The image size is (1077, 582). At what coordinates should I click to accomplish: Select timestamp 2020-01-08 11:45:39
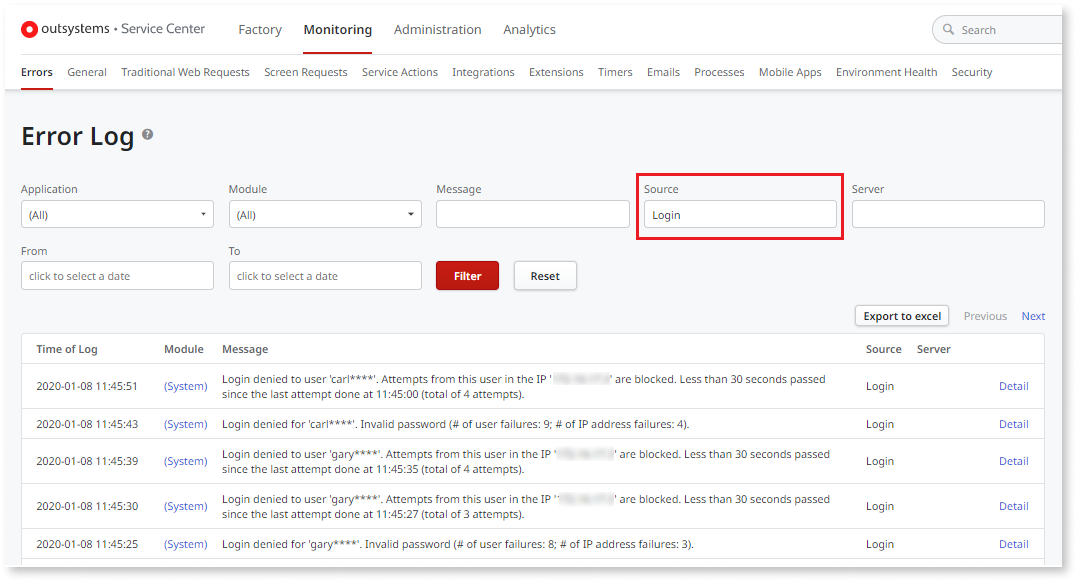pyautogui.click(x=87, y=461)
